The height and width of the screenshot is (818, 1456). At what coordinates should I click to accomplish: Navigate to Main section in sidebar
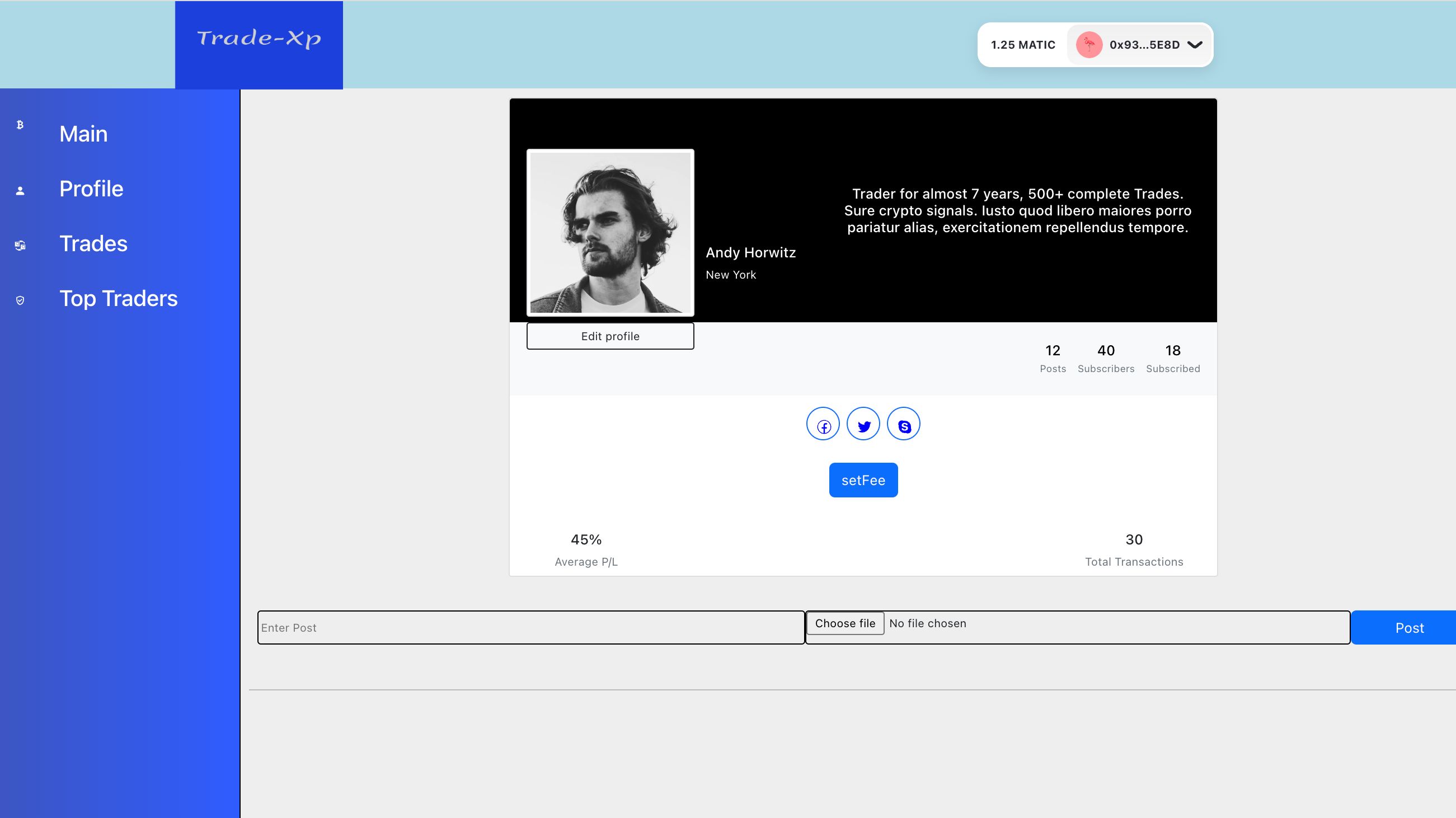[83, 133]
